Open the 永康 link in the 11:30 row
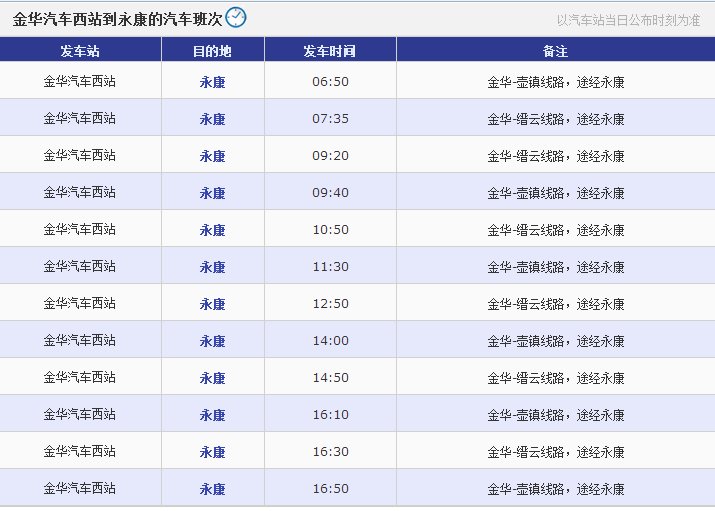Screen dimensions: 715x511 [x=212, y=267]
